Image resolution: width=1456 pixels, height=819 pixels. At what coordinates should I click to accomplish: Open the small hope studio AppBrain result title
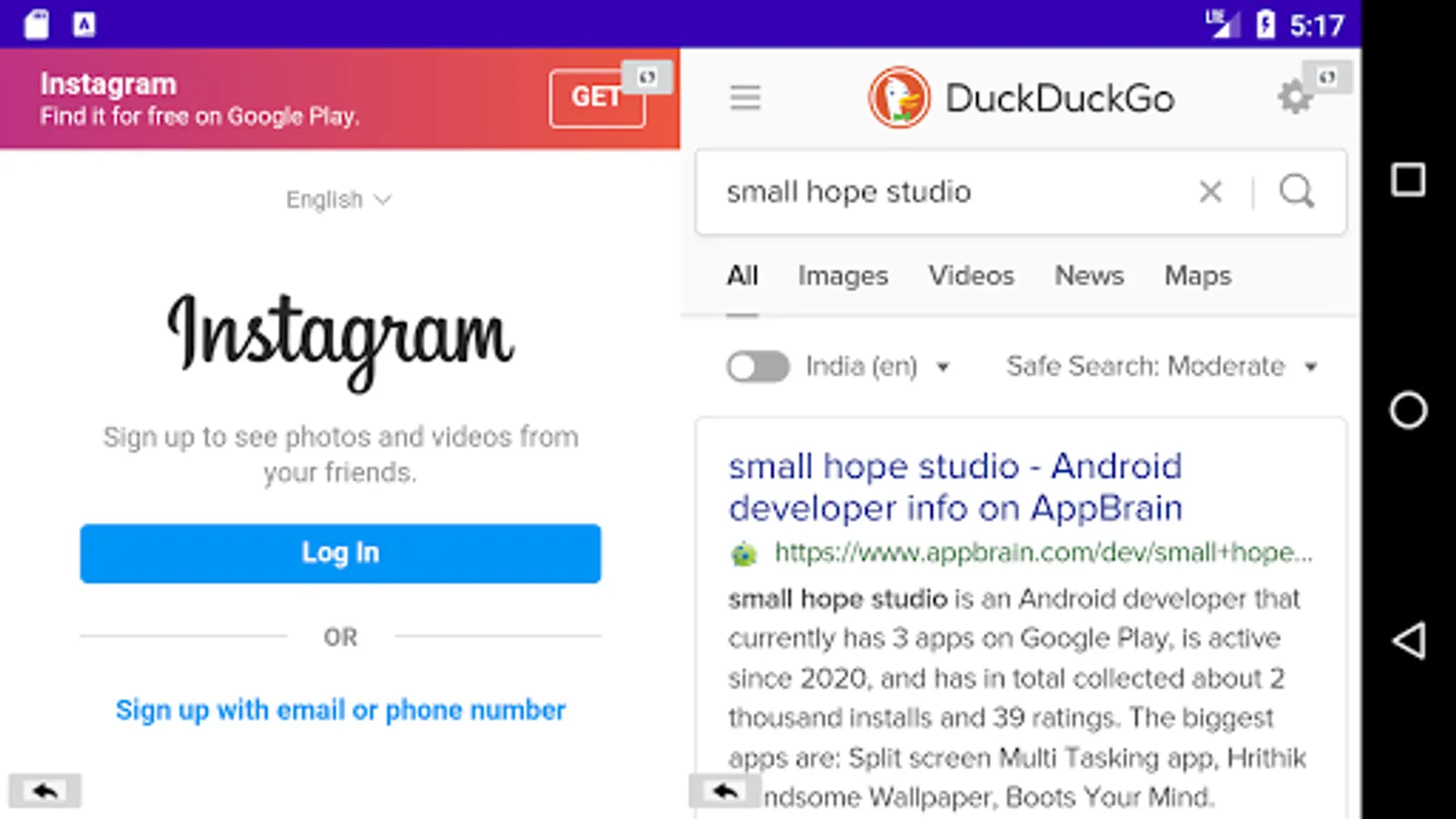tap(955, 487)
